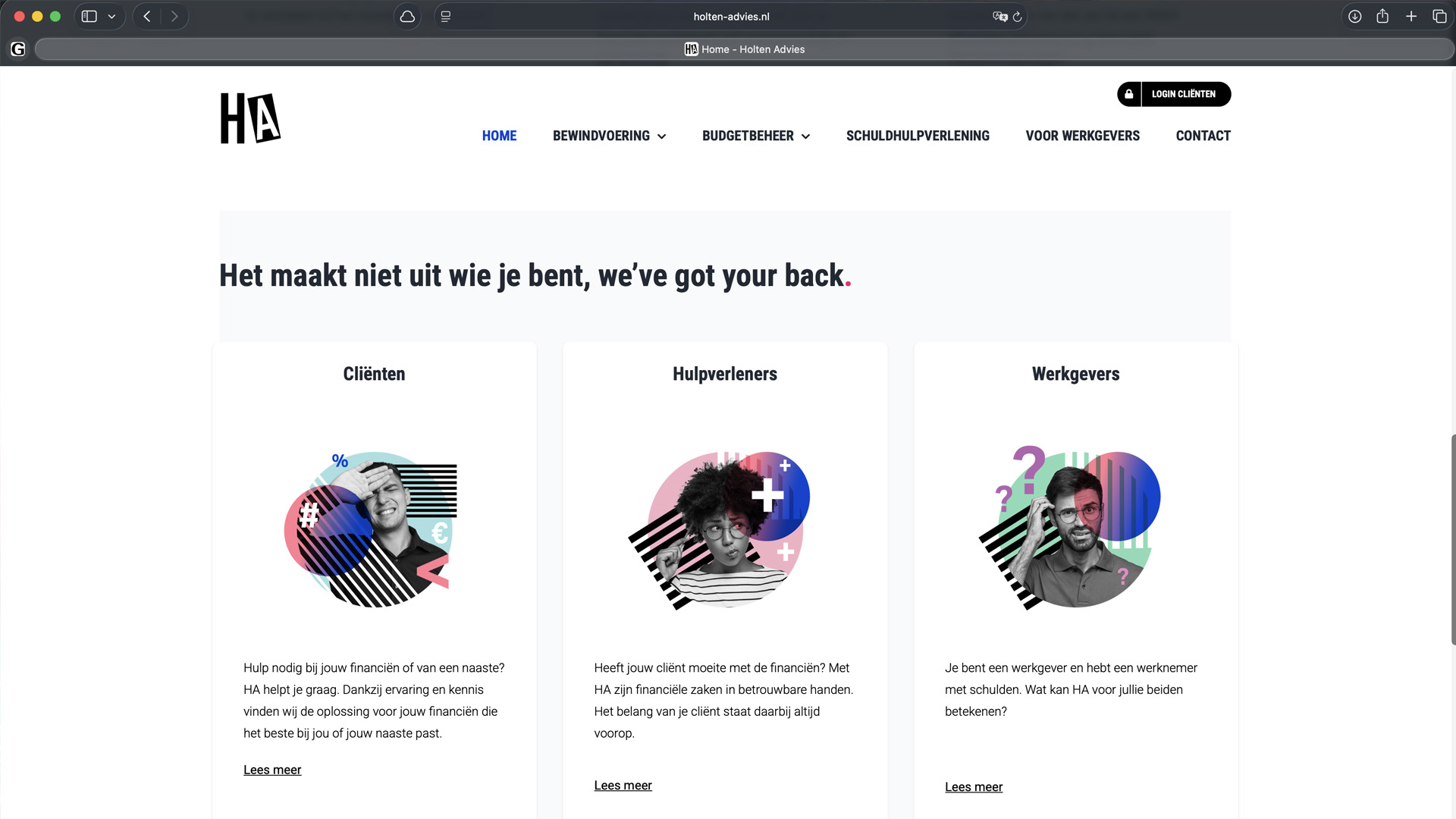
Task: Click the HA logo in the header
Action: pyautogui.click(x=250, y=118)
